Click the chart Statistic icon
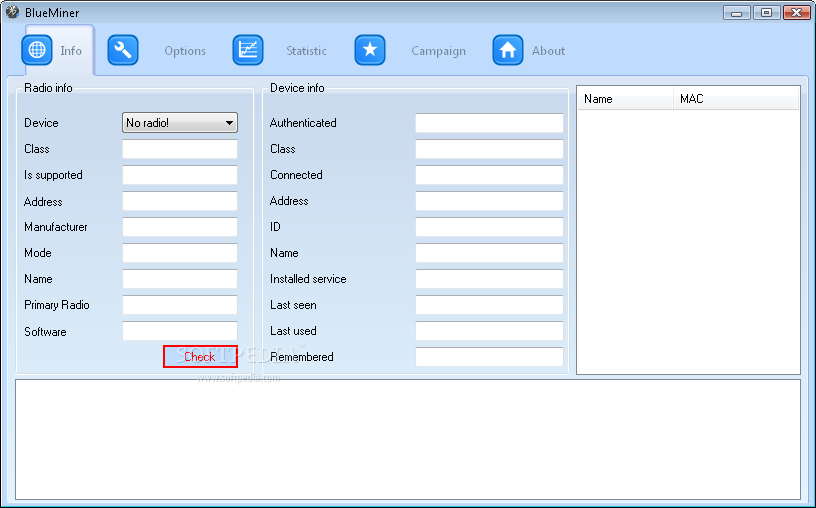Viewport: 816px width, 508px height. 248,50
